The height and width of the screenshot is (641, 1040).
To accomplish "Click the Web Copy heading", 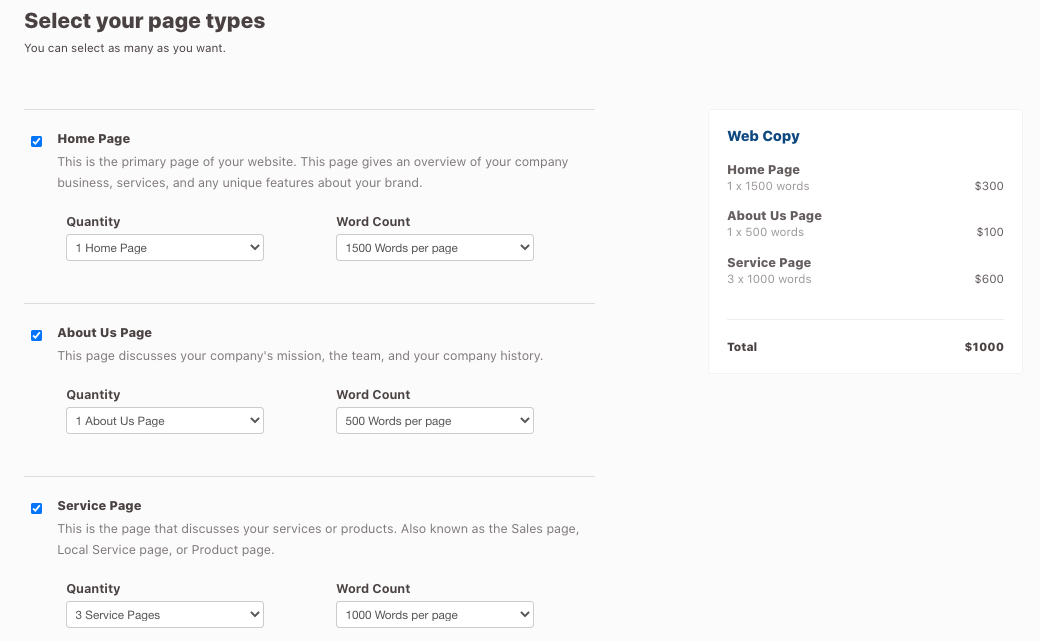I will (x=762, y=136).
